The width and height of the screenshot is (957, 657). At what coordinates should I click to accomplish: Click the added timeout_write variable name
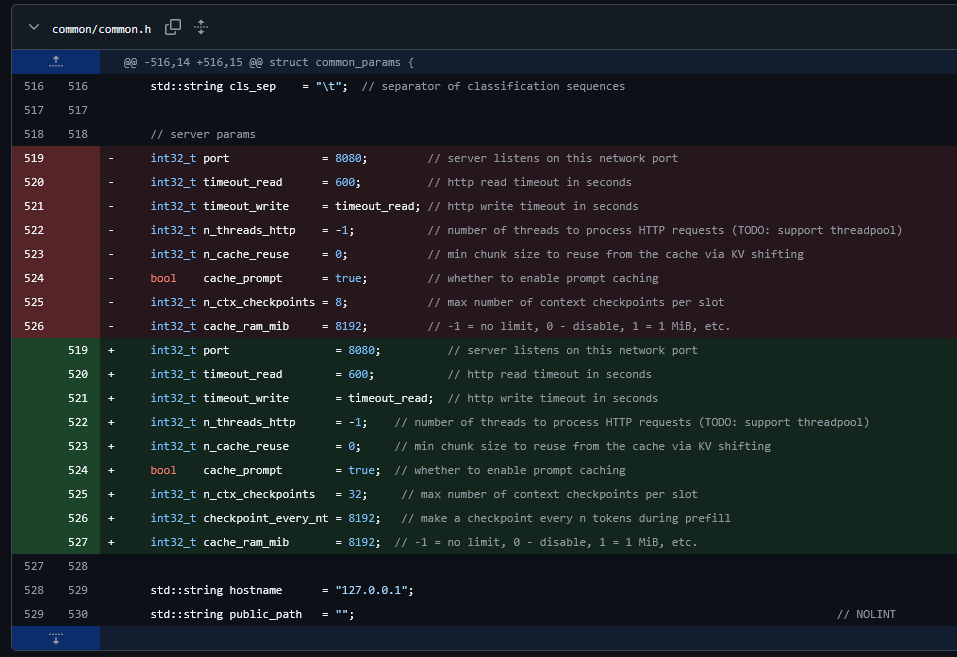point(246,398)
